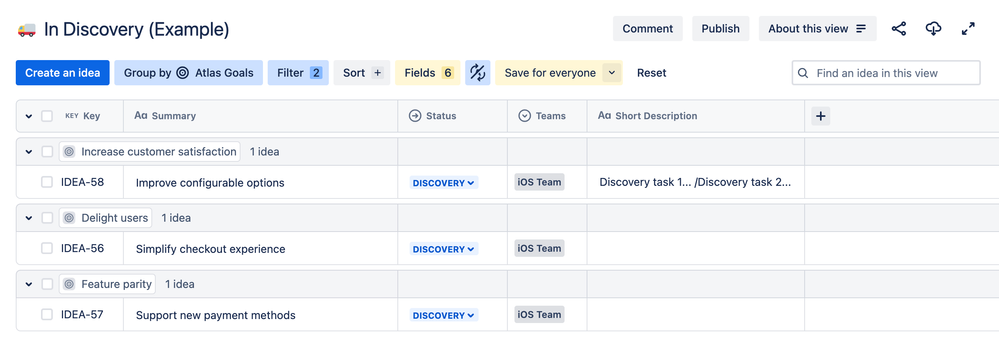Click the Create an idea button
This screenshot has height=363, width=999.
[62, 73]
